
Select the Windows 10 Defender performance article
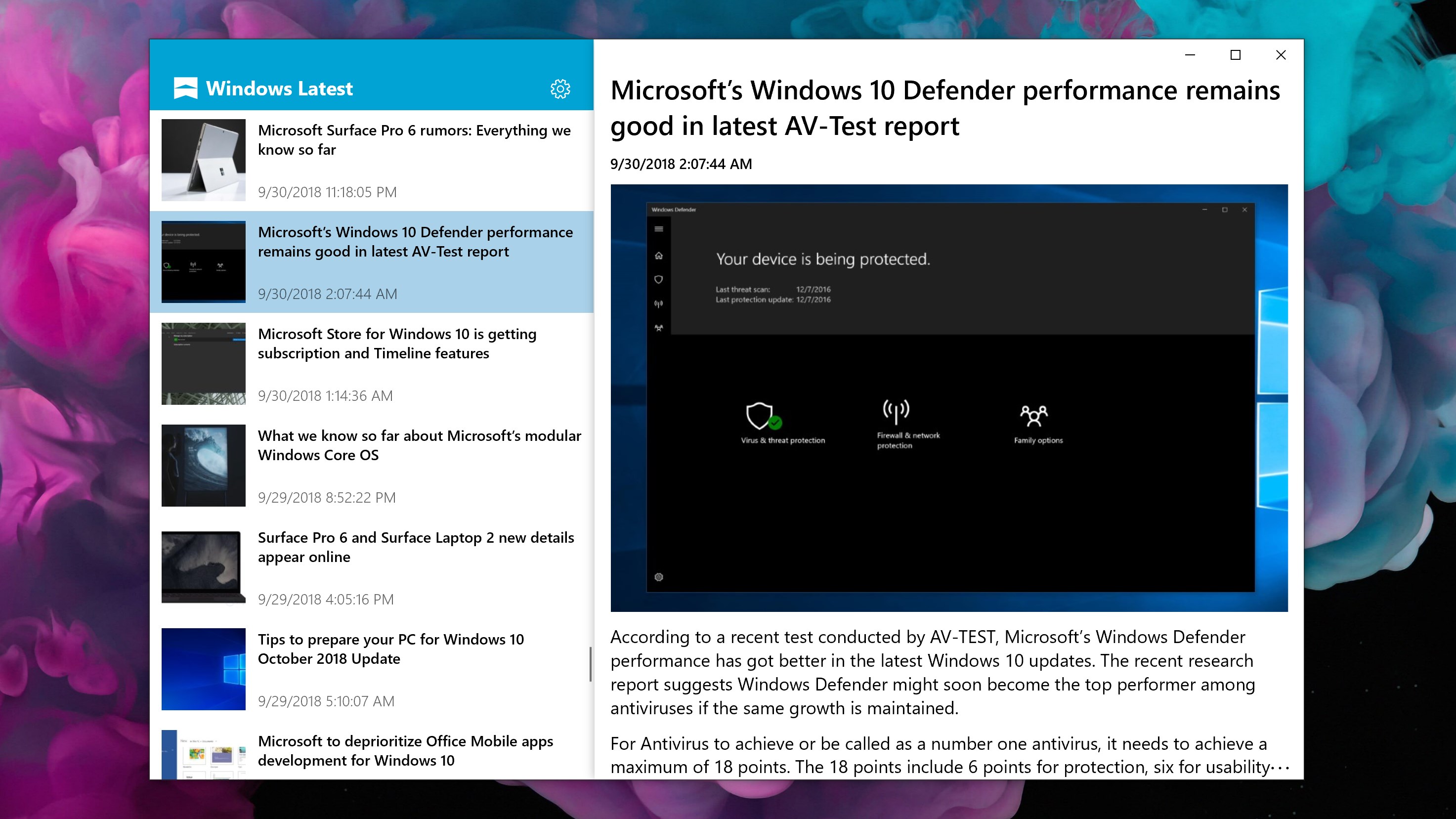415,242
